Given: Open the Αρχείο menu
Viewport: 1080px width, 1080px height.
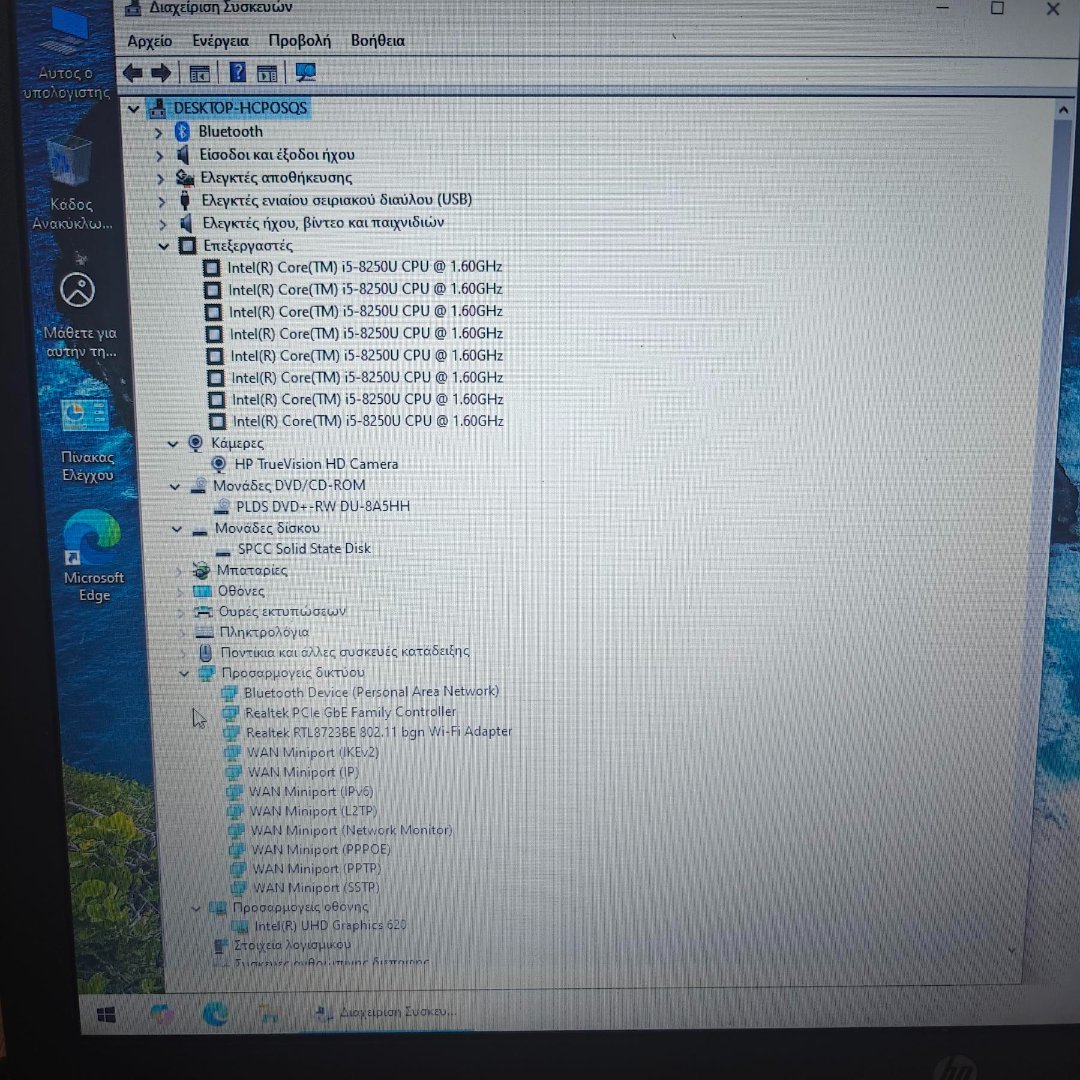Looking at the screenshot, I should [x=149, y=41].
